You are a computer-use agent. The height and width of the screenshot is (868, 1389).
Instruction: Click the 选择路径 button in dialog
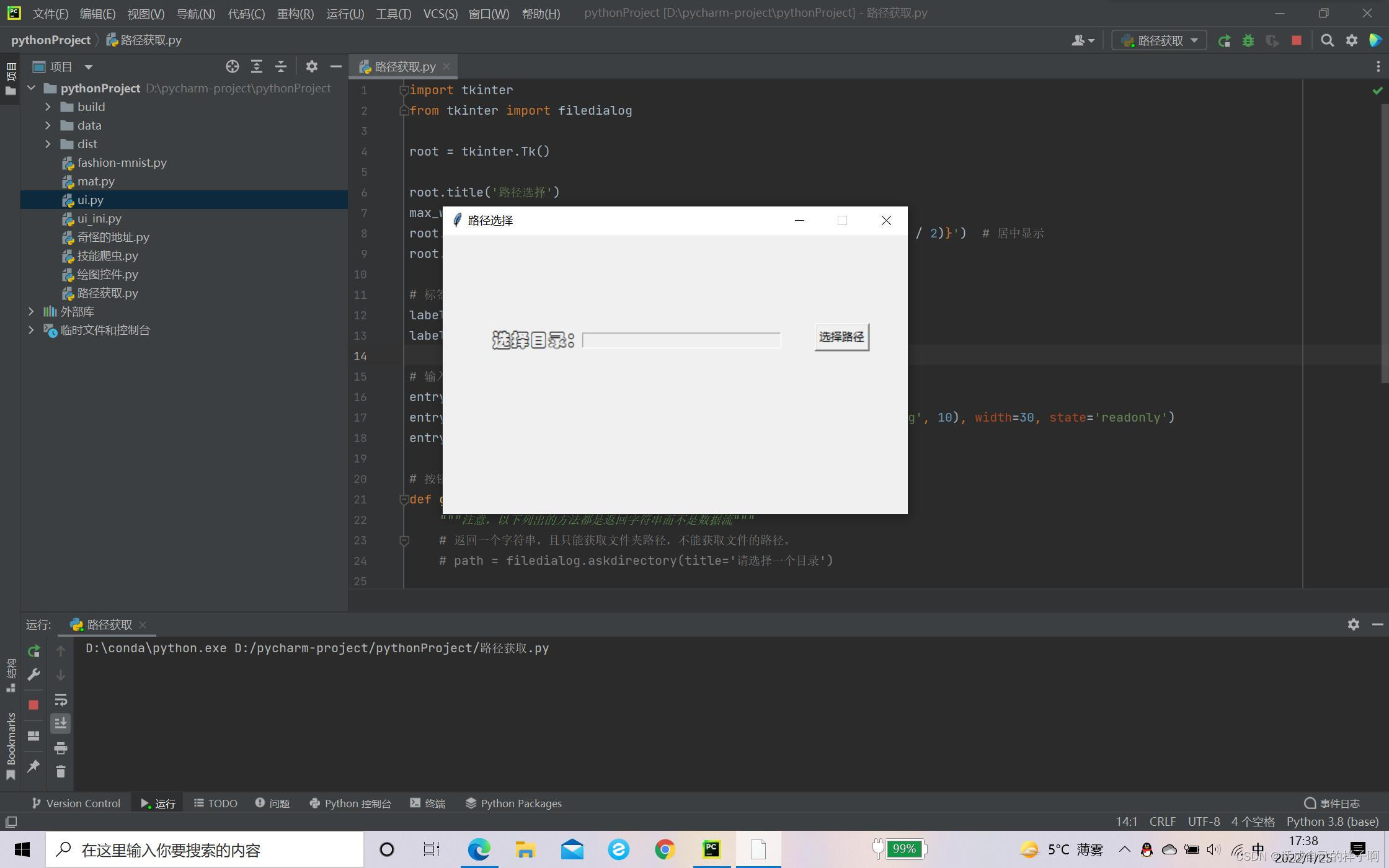click(x=841, y=337)
